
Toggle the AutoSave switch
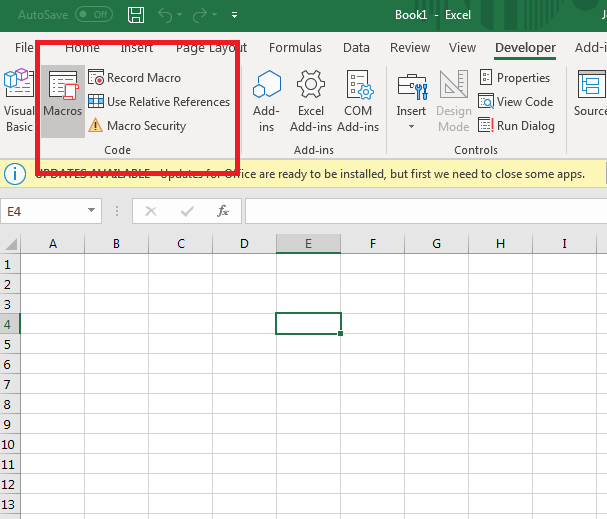click(94, 15)
